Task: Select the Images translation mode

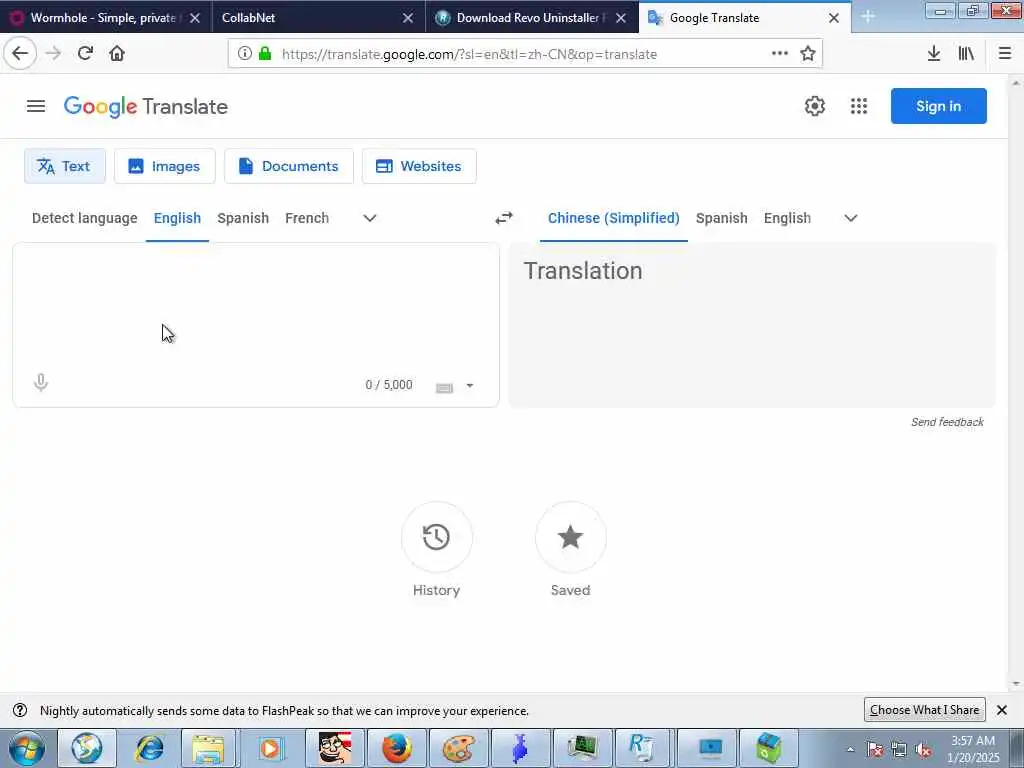Action: (x=165, y=166)
